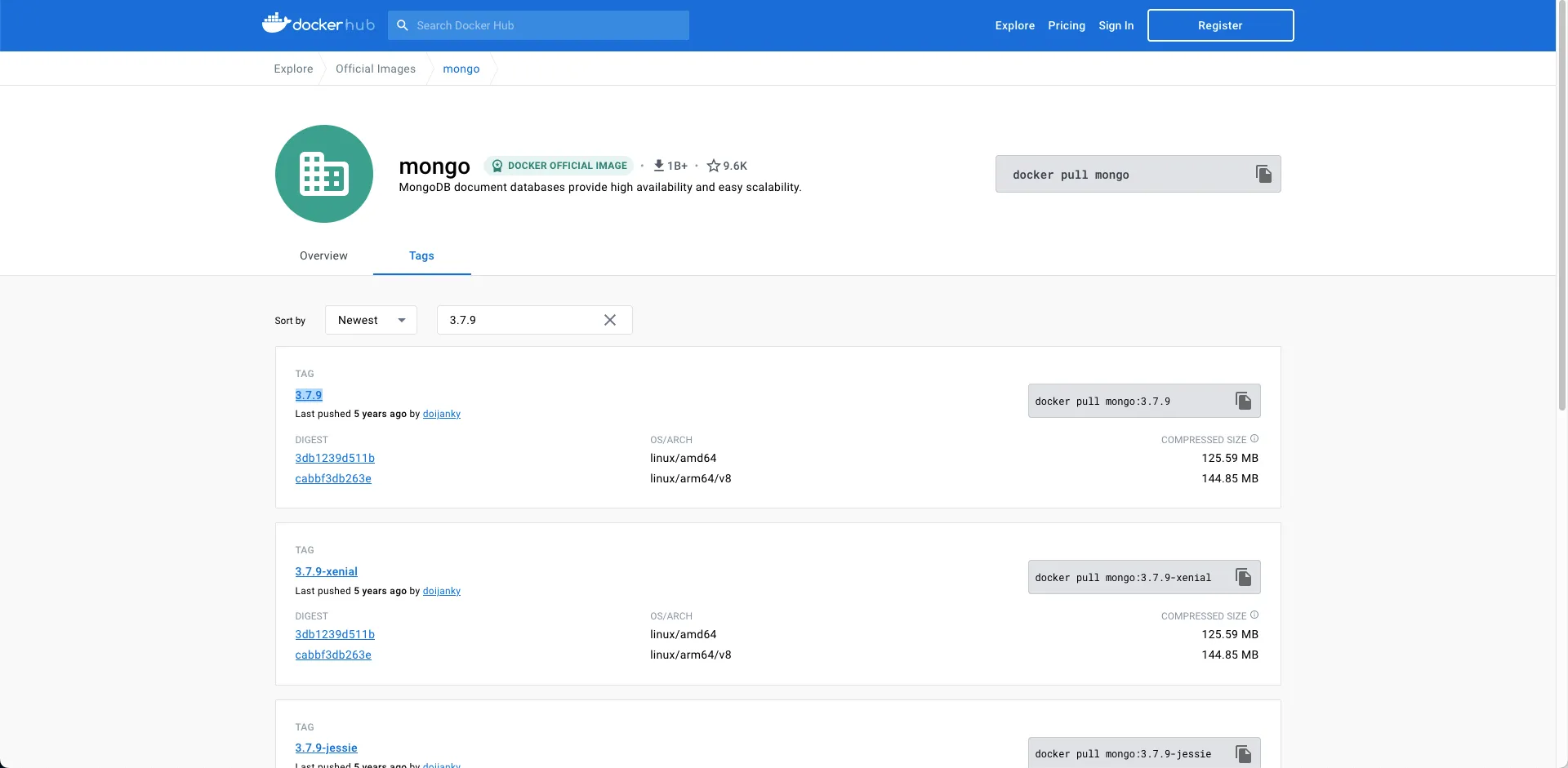Copy the mongo:3.7.9 pull command
This screenshot has width=1568, height=768.
coord(1243,401)
